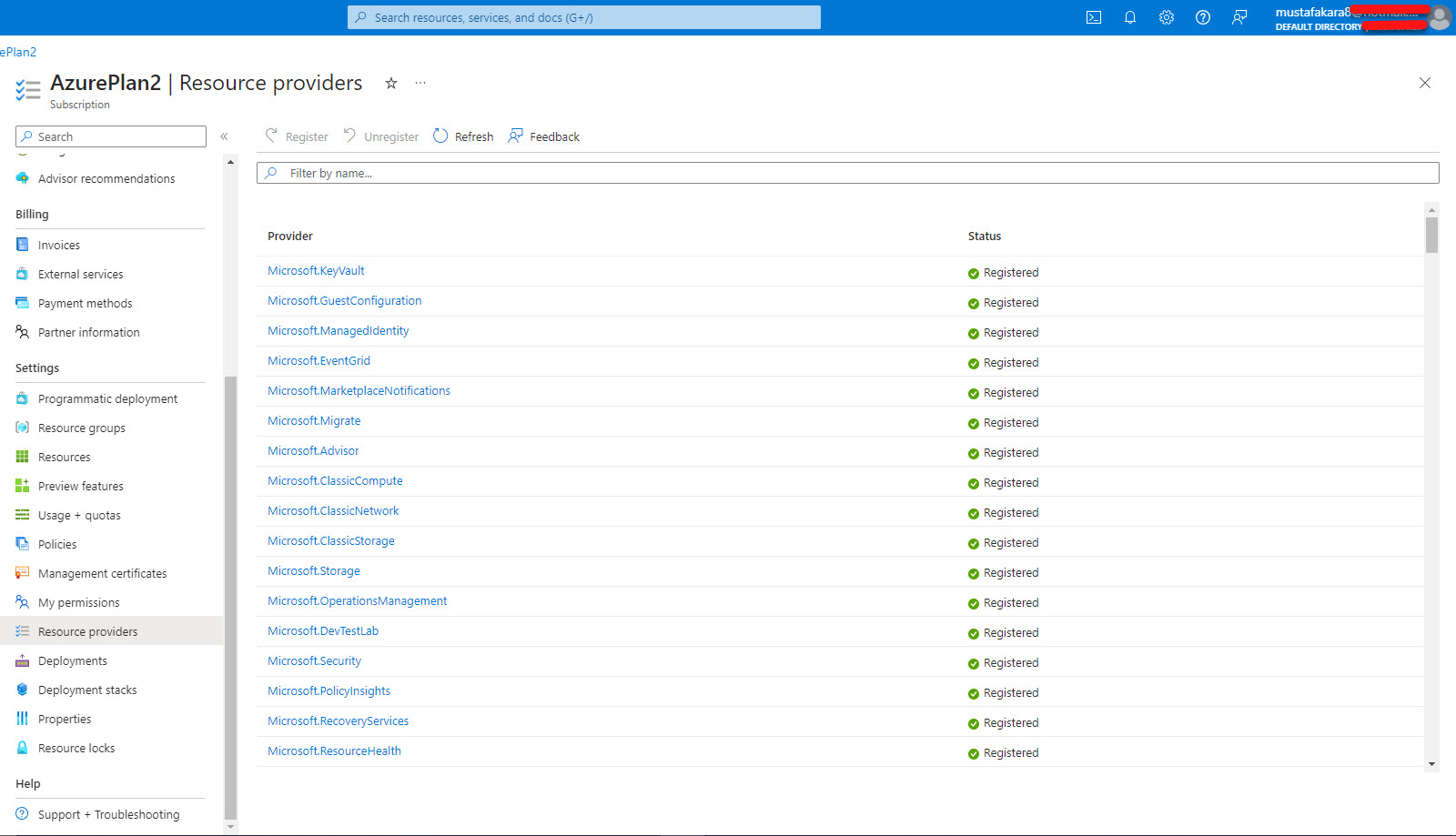Open the Feedback toolbar option

(544, 136)
